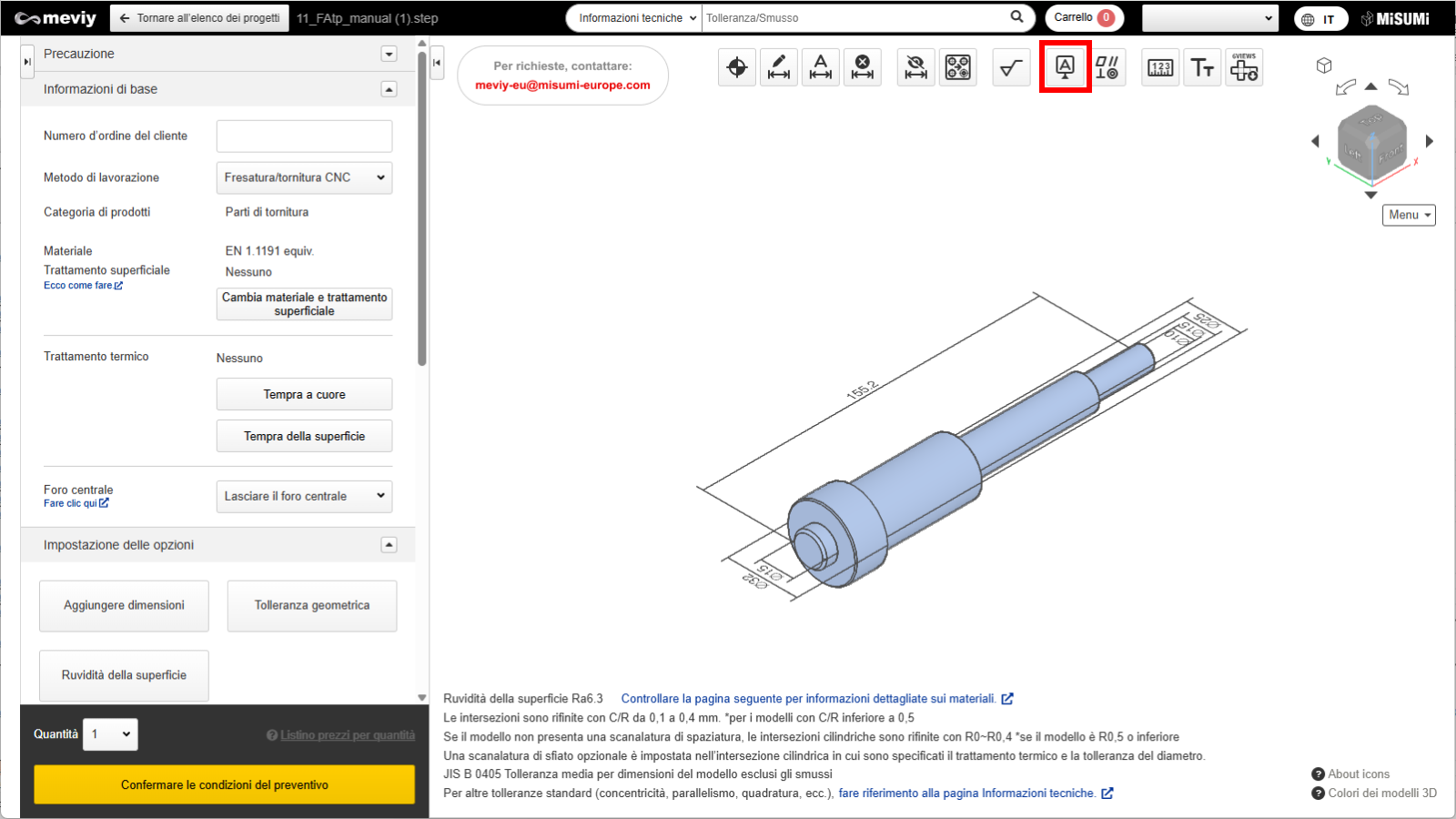
Task: Select the pencil edit dimension tool
Action: [x=779, y=67]
